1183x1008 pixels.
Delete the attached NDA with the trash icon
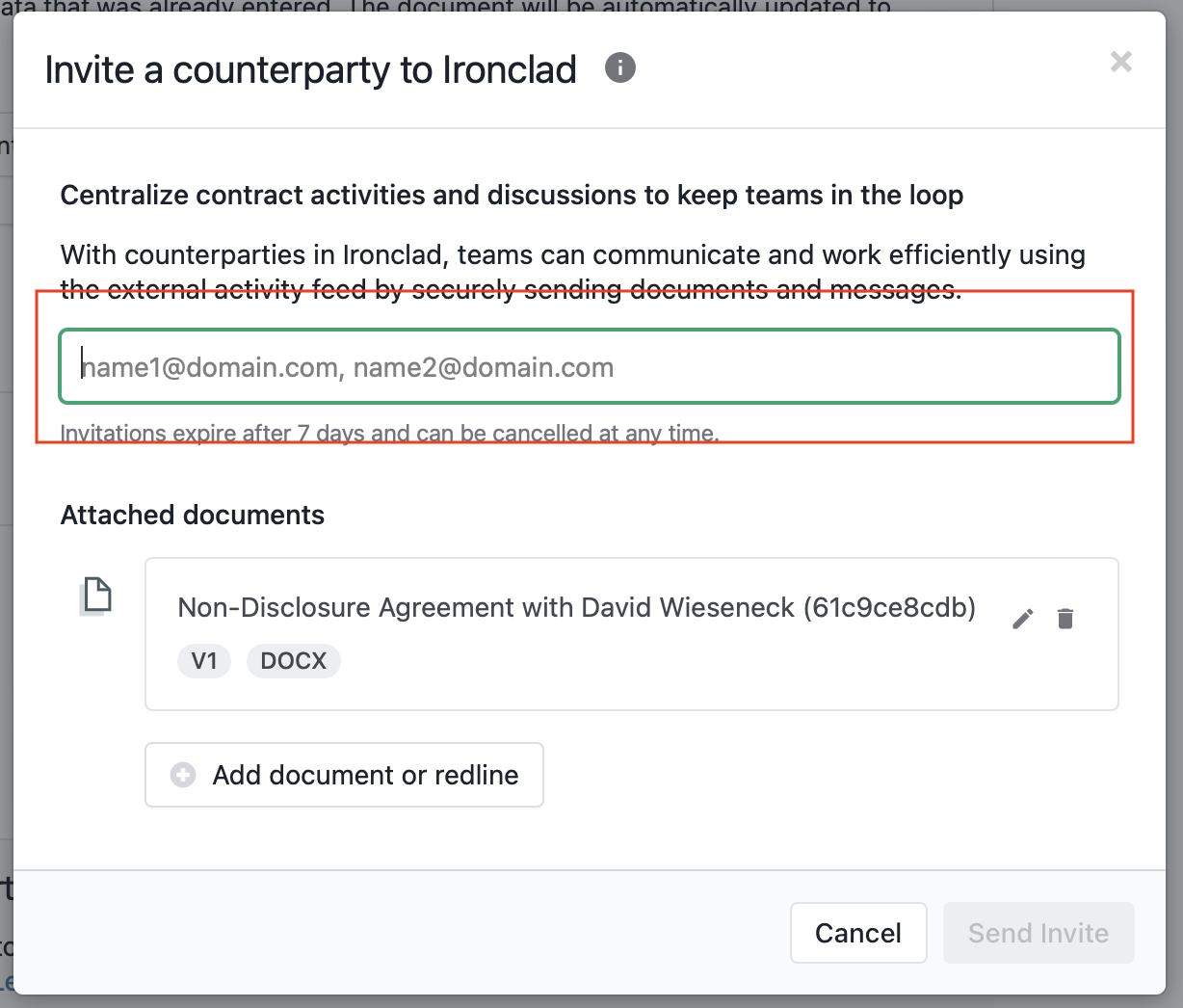coord(1065,619)
